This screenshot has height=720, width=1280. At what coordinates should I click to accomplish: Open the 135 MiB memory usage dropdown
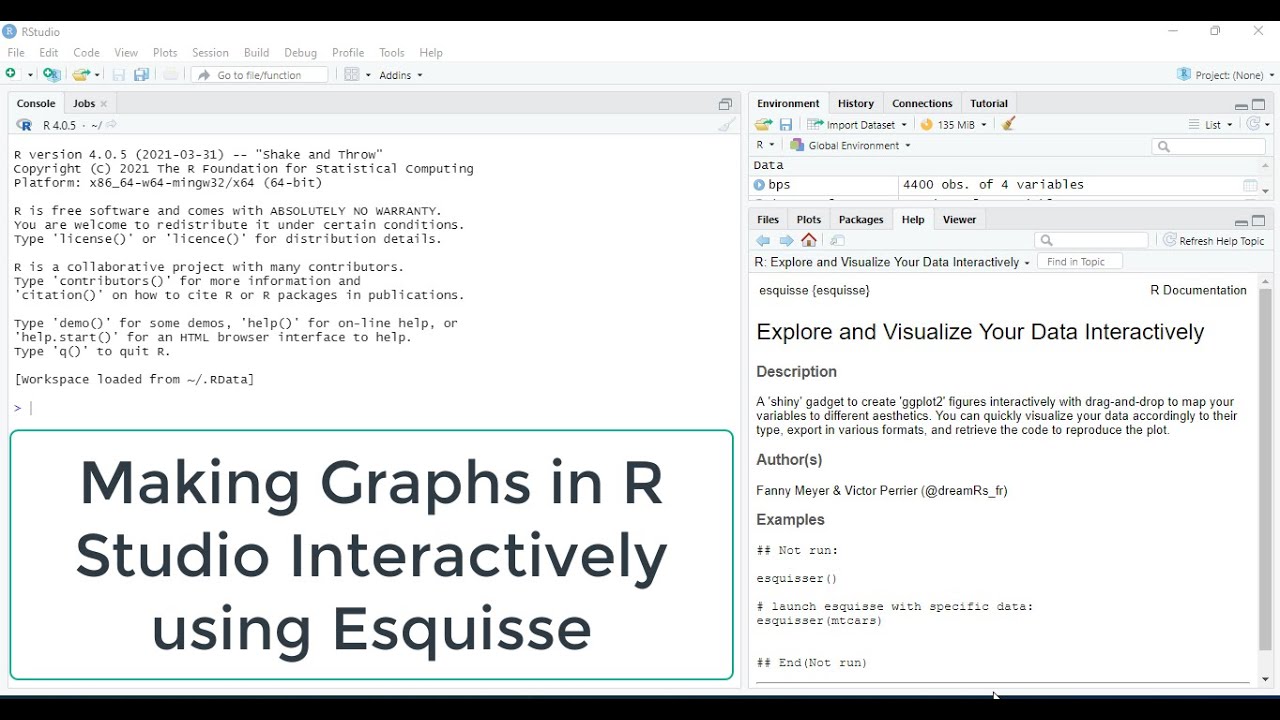click(x=954, y=125)
